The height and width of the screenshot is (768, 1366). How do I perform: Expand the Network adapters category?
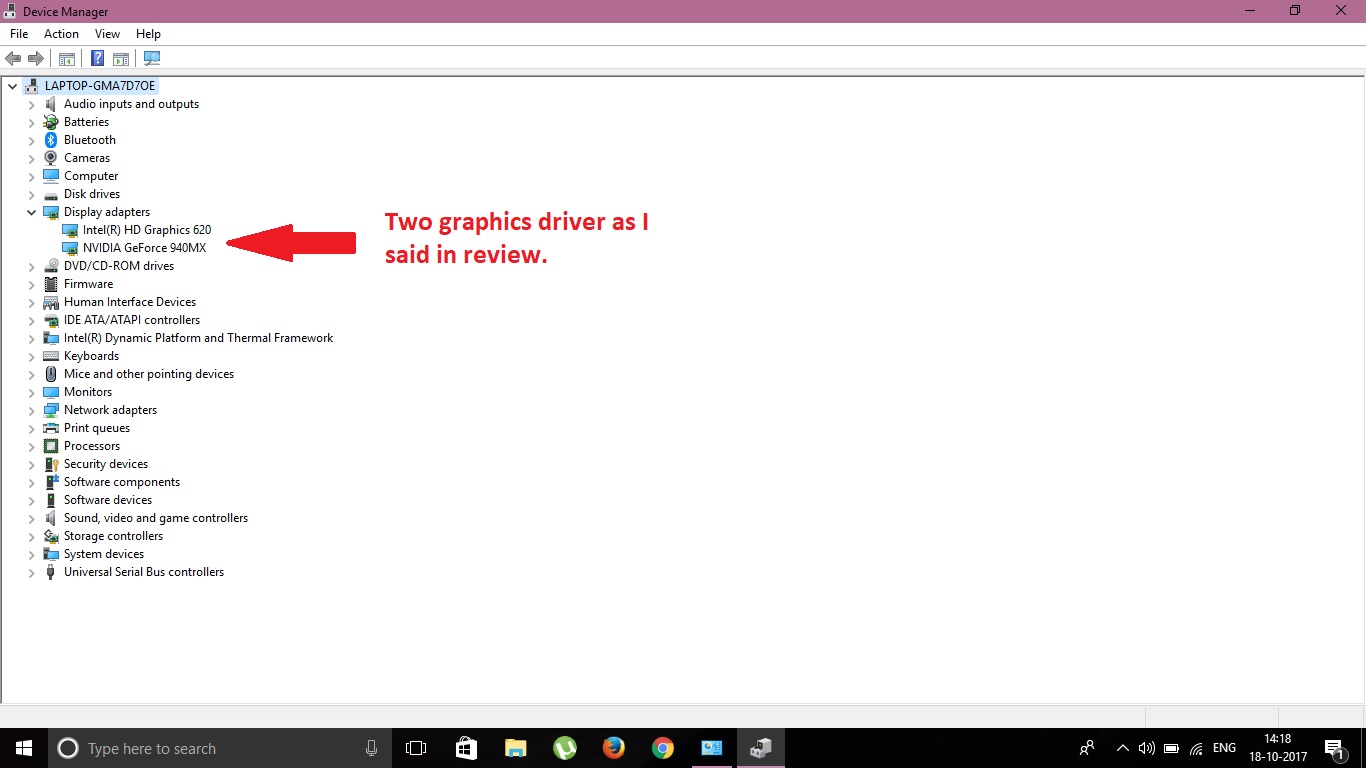31,410
